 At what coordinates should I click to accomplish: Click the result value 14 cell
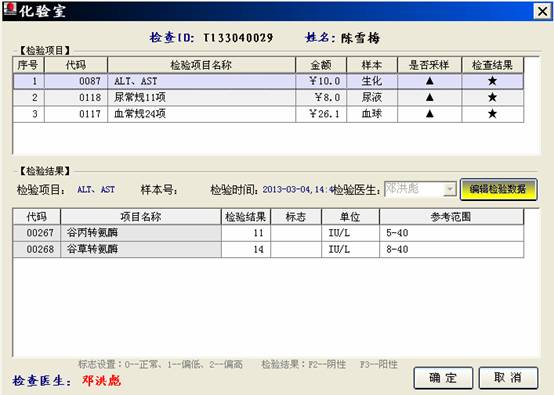coord(246,249)
